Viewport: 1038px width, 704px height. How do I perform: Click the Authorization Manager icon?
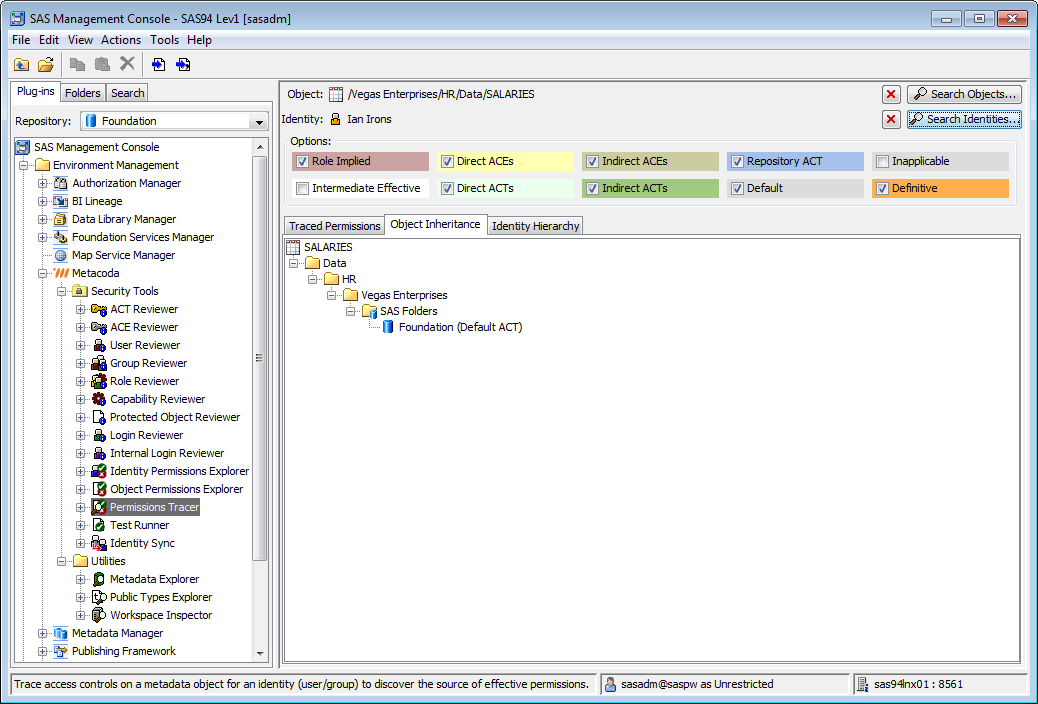point(60,183)
